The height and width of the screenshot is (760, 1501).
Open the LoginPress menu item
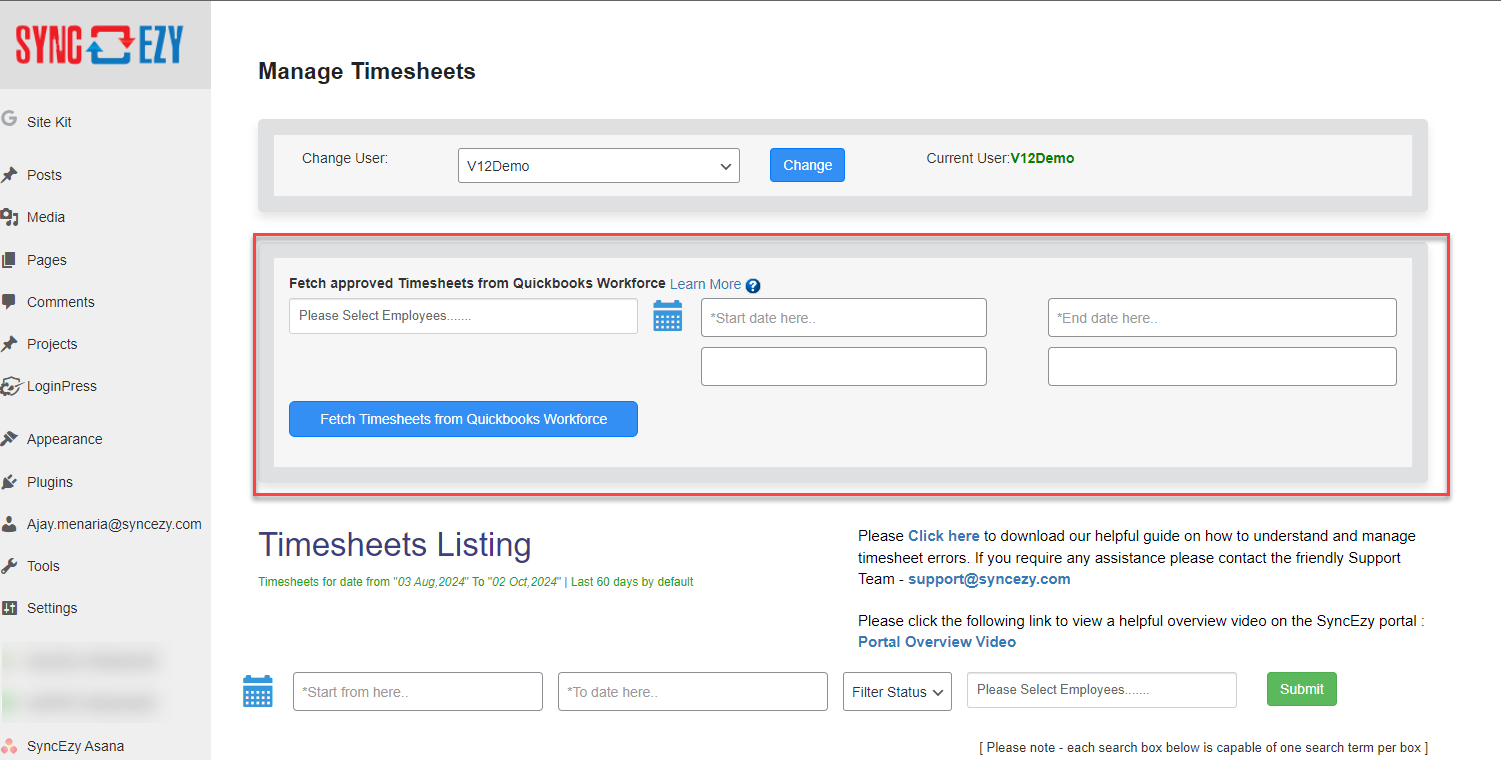coord(62,386)
